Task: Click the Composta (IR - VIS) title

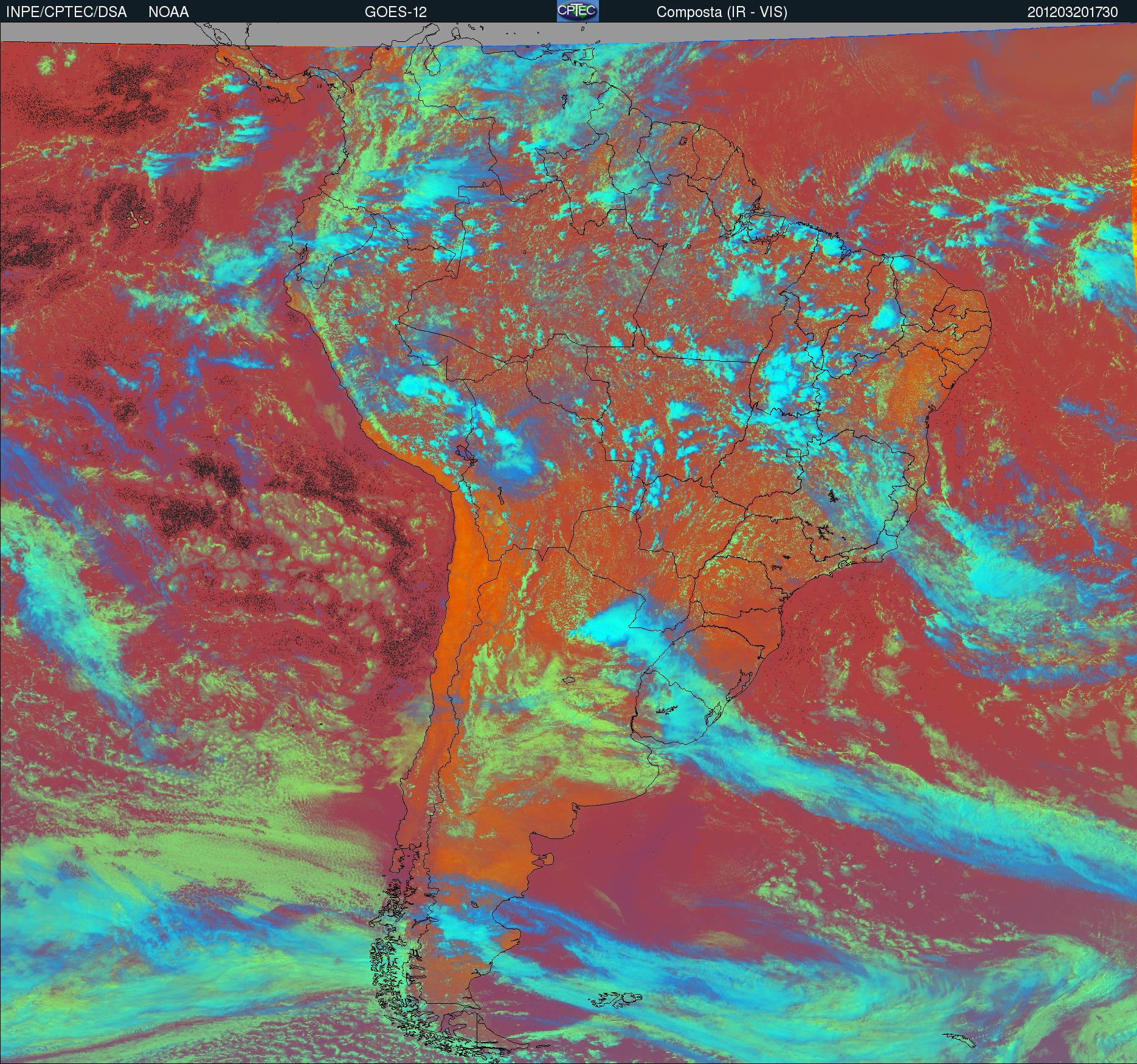Action: click(722, 12)
